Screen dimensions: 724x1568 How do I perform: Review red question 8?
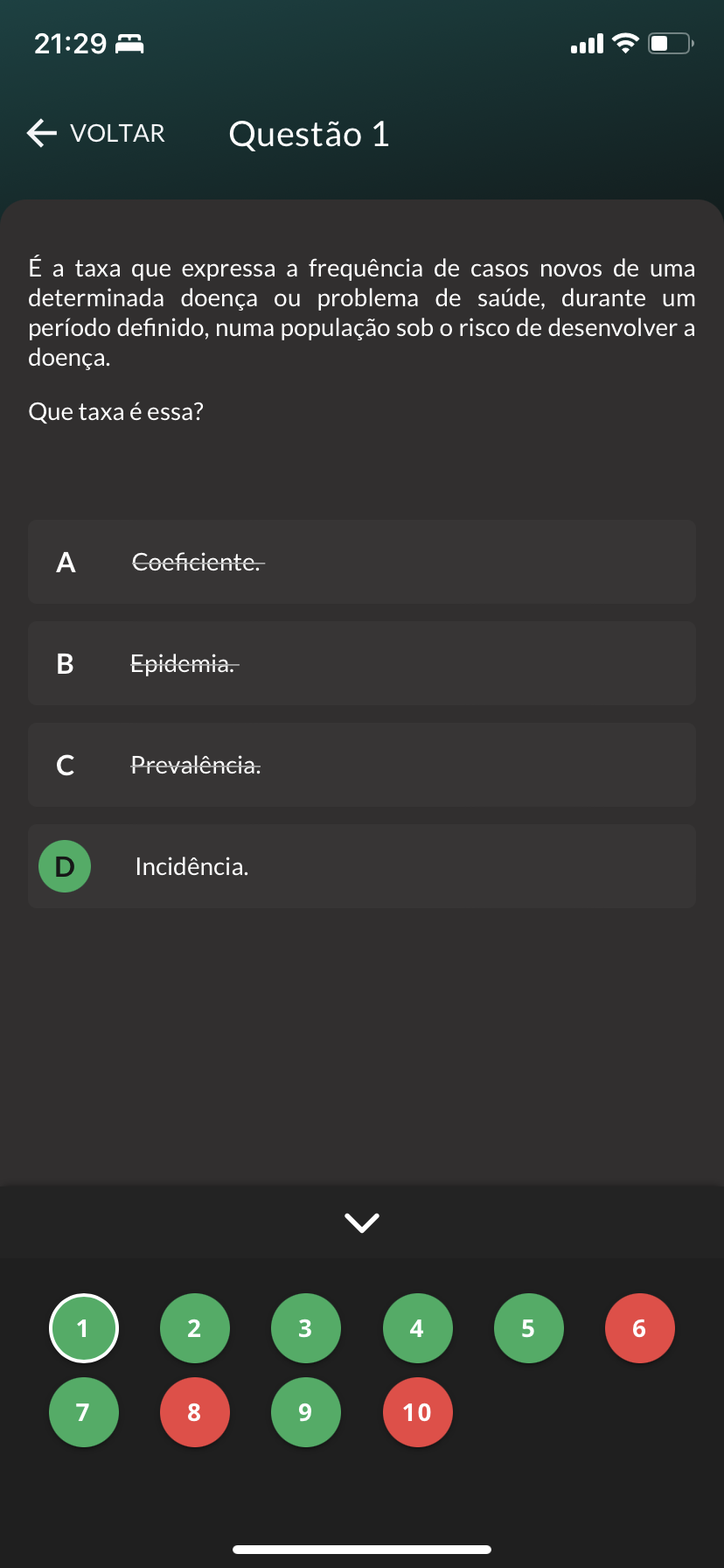click(x=195, y=1412)
